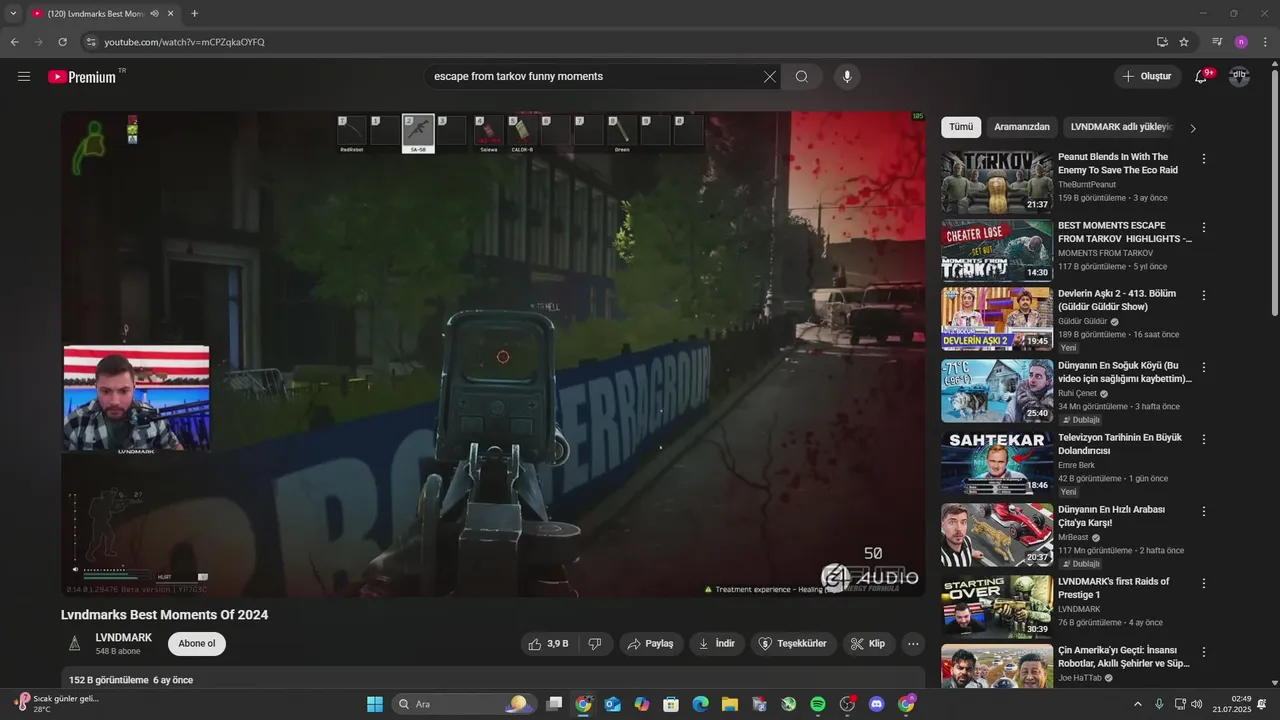Open the account avatar menu
This screenshot has height=720, width=1280.
coord(1239,77)
